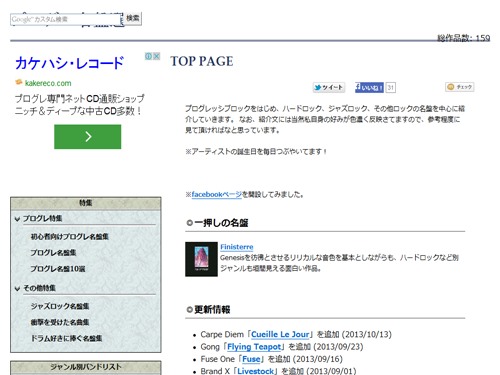Click the ad info icon
This screenshot has height=375, width=500.
coord(149,56)
